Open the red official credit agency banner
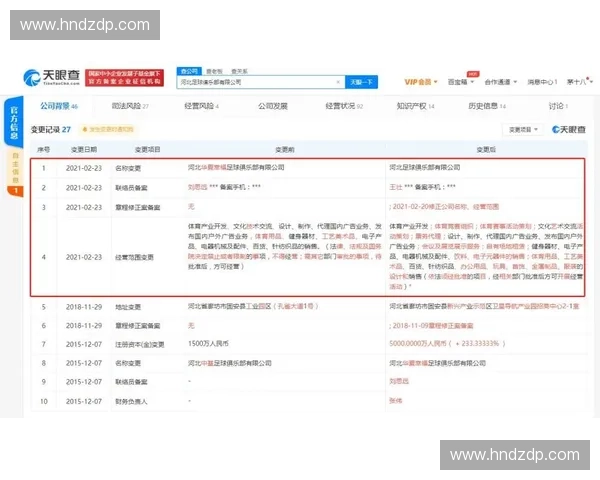The image size is (600, 480). (124, 78)
